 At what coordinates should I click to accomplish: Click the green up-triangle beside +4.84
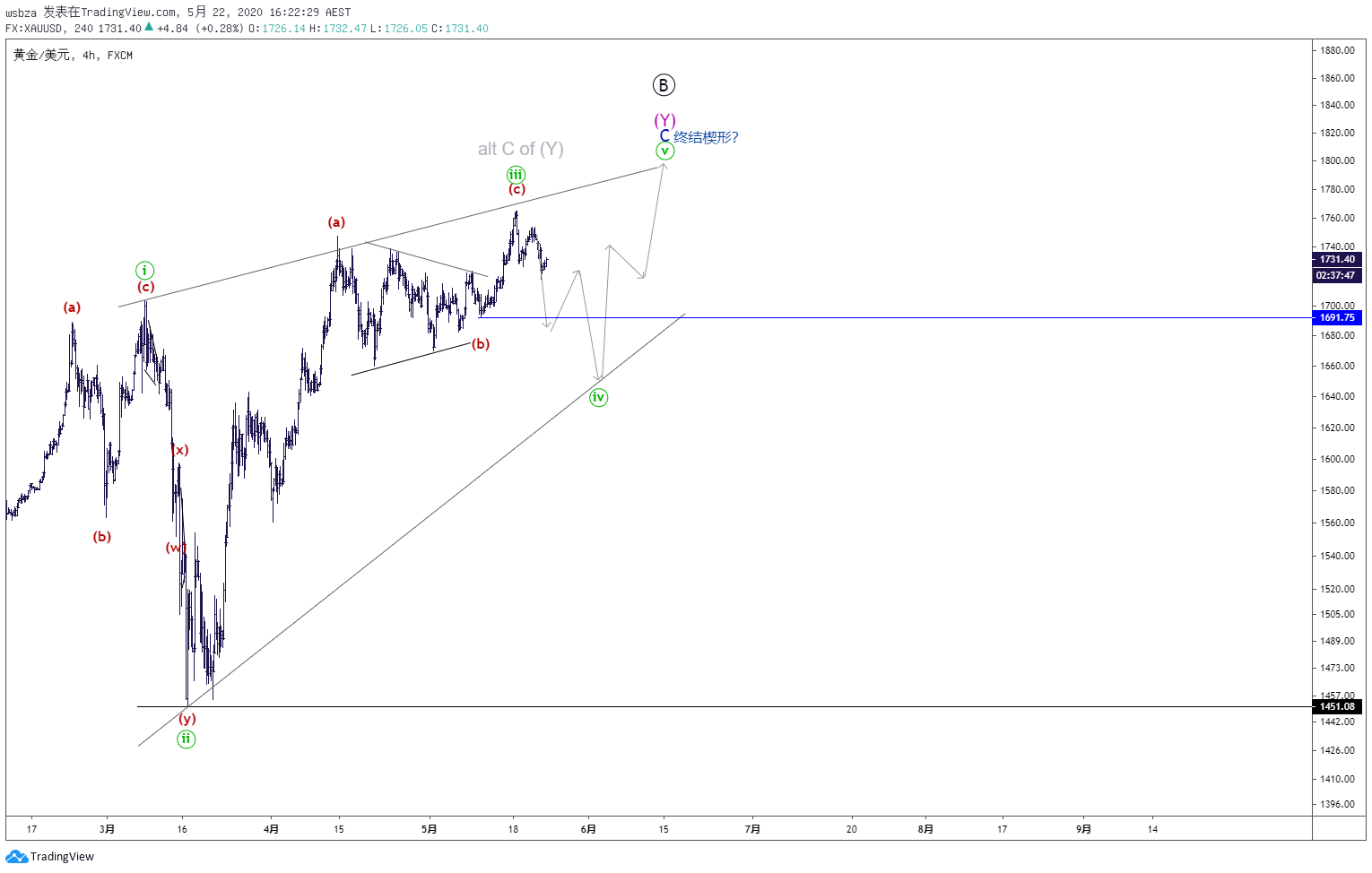pyautogui.click(x=149, y=28)
